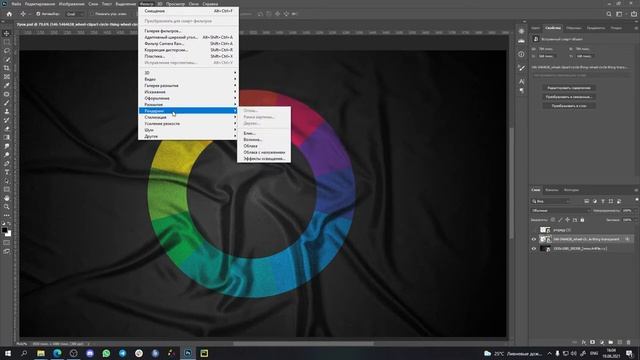
Task: Create new group with folder icon
Action: [x=611, y=342]
